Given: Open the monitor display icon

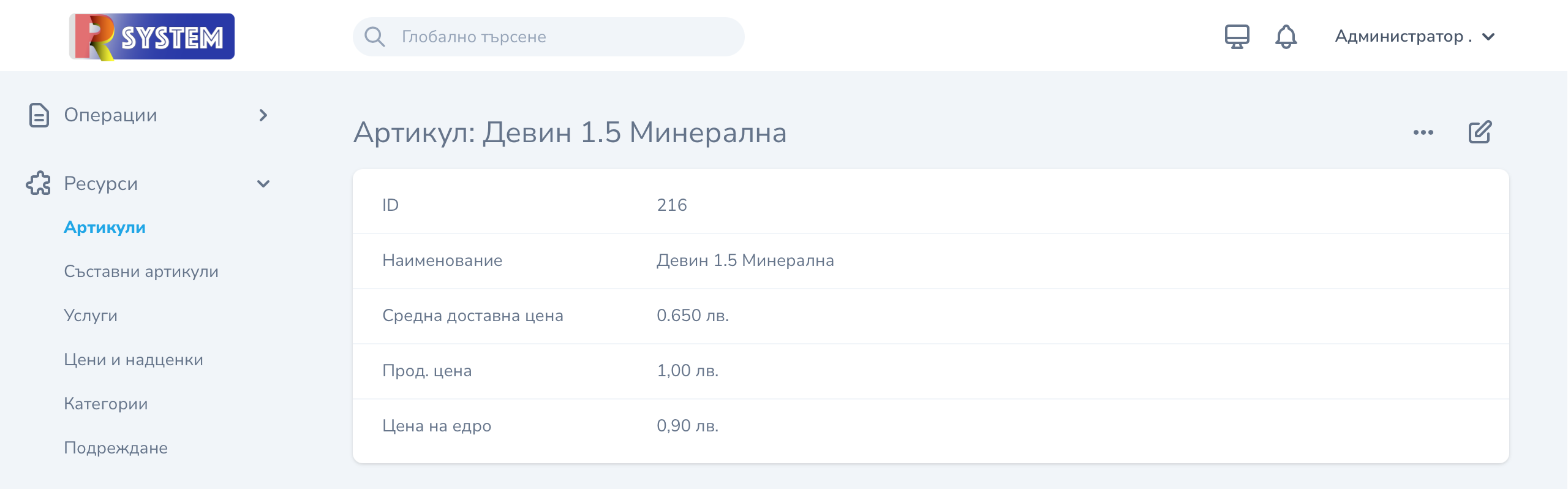Looking at the screenshot, I should tap(1237, 37).
